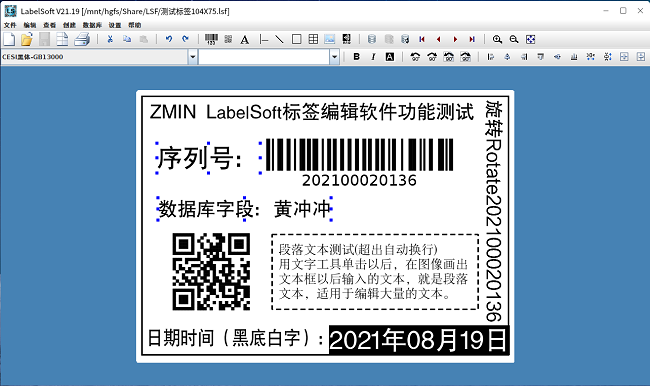Copy the selected objects
Screen dimensions: 650x386
tap(127, 39)
